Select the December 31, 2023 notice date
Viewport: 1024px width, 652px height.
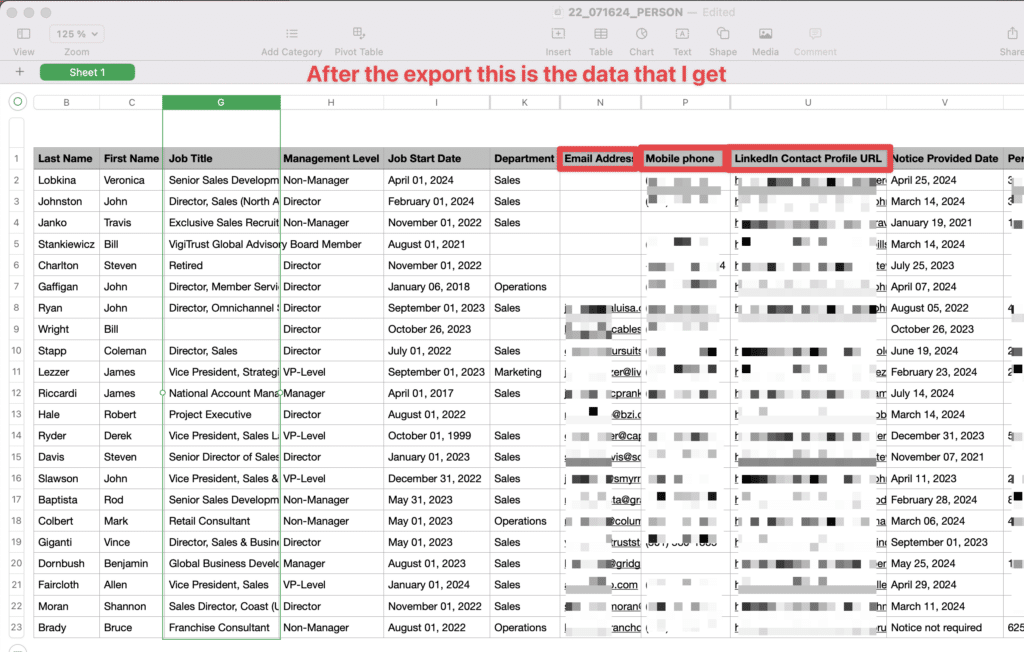pos(946,436)
